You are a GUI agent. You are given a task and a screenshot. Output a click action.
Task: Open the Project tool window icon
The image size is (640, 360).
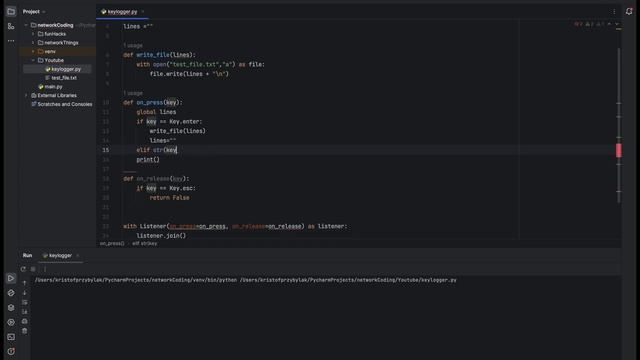point(11,11)
